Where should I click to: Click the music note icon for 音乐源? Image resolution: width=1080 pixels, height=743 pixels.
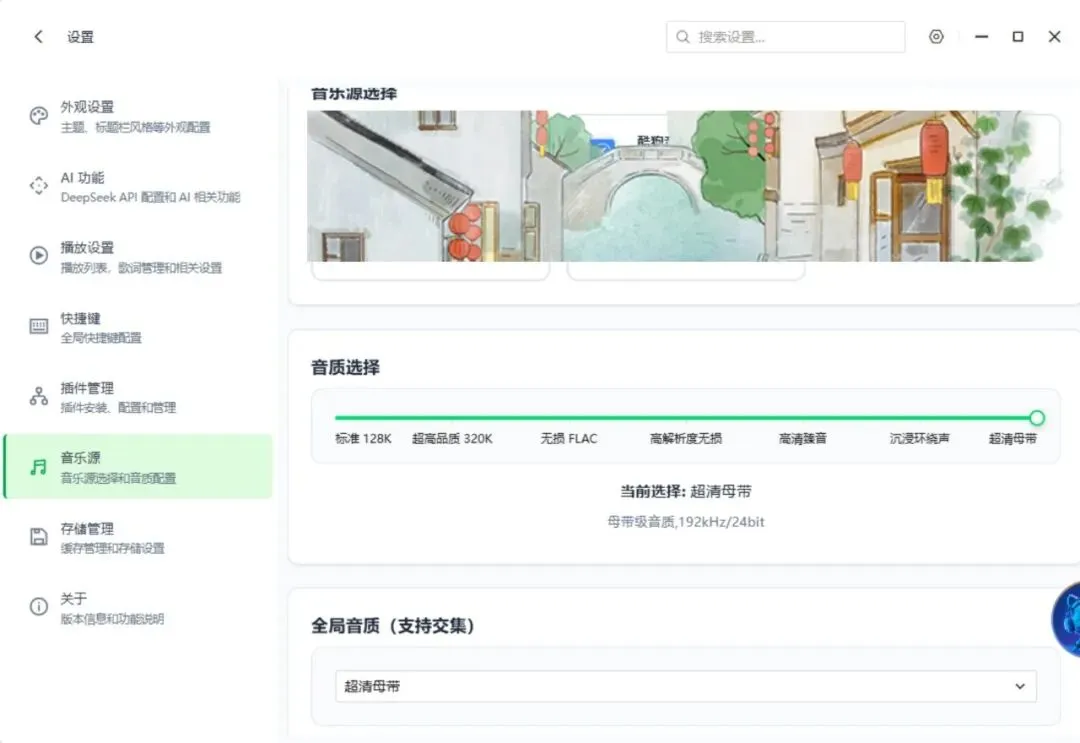point(39,467)
